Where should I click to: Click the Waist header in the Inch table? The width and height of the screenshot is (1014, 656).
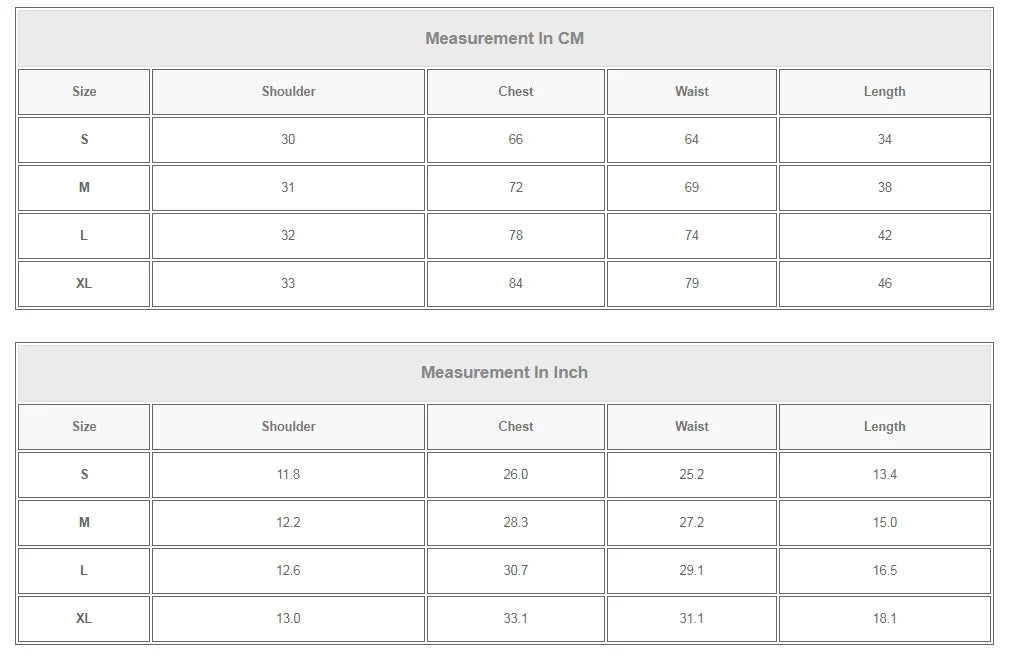tap(691, 427)
